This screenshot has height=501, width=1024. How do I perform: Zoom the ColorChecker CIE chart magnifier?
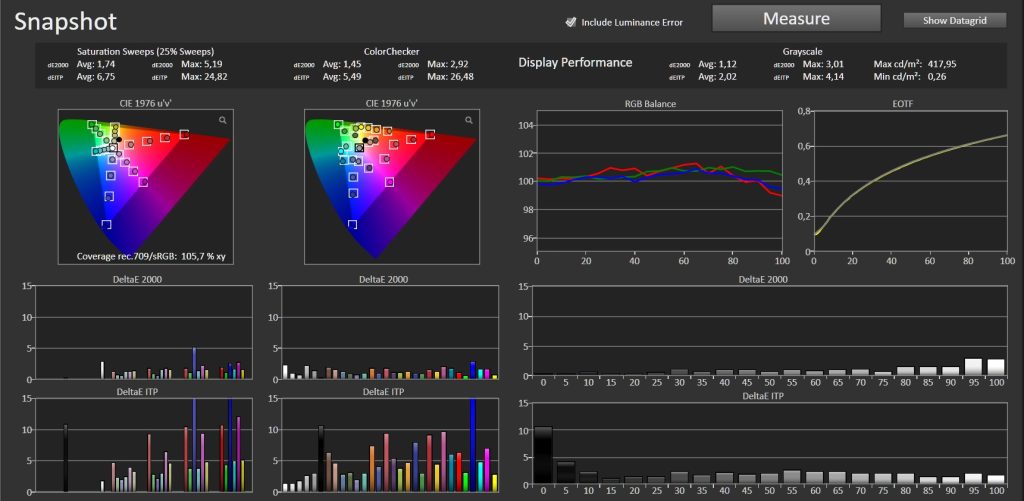(x=469, y=120)
